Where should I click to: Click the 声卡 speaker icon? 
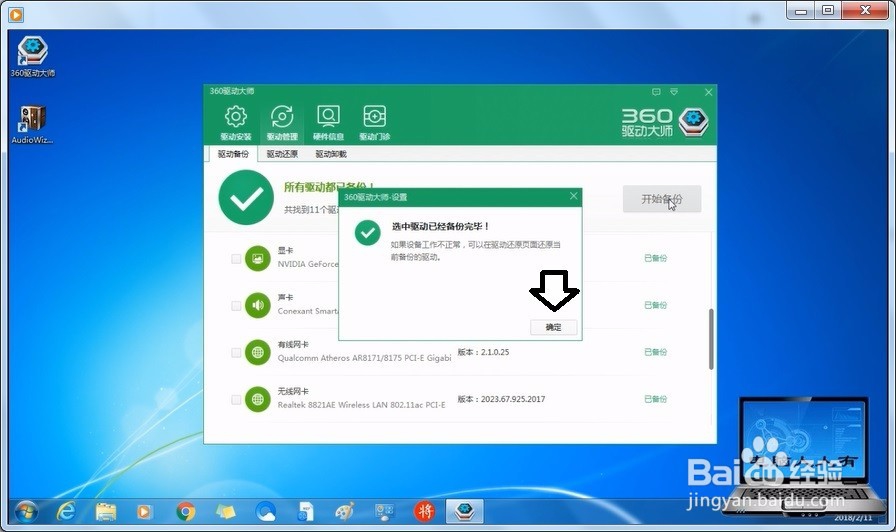[x=258, y=305]
